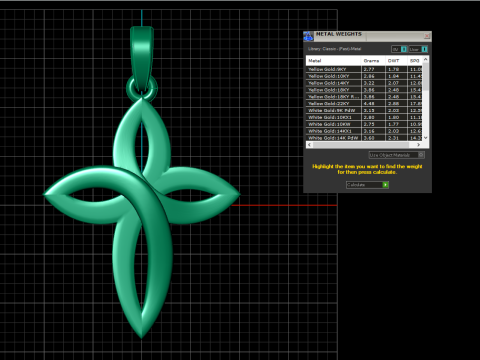Screen dimensions: 480x360
Task: Select the White Gold:9K PdW row
Action: click(x=364, y=110)
